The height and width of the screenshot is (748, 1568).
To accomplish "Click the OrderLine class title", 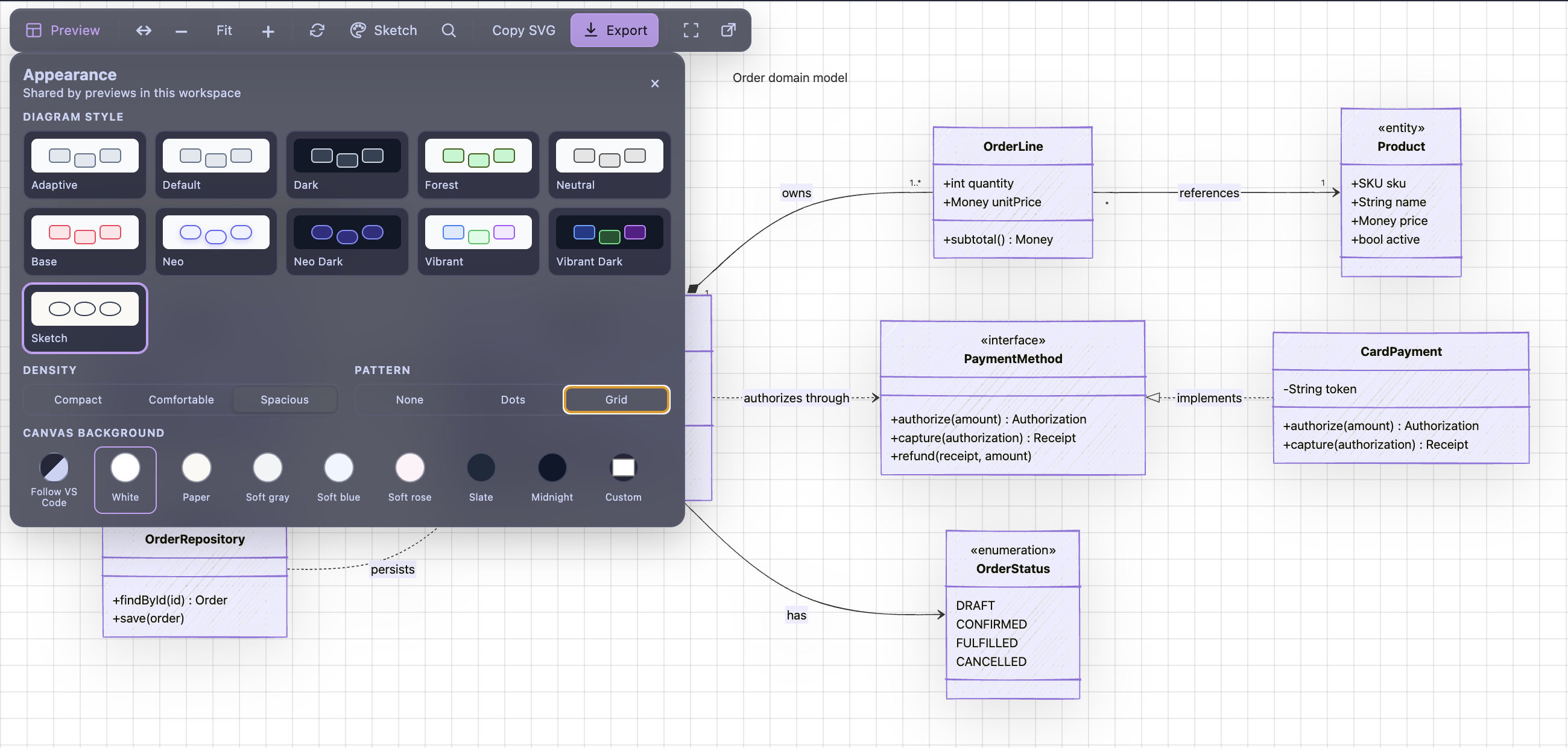I will (x=1013, y=146).
